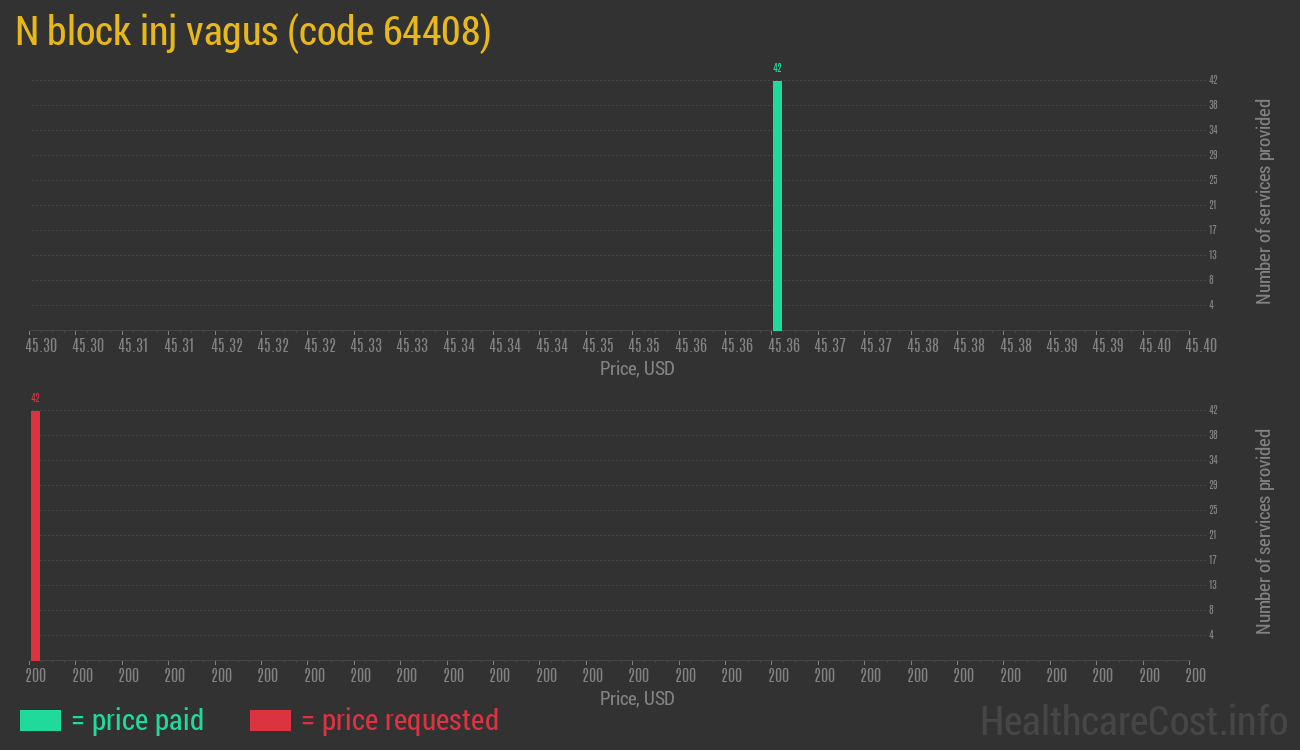Click the top chart's y-axis tick labeled 21
The height and width of the screenshot is (750, 1300).
click(1213, 205)
